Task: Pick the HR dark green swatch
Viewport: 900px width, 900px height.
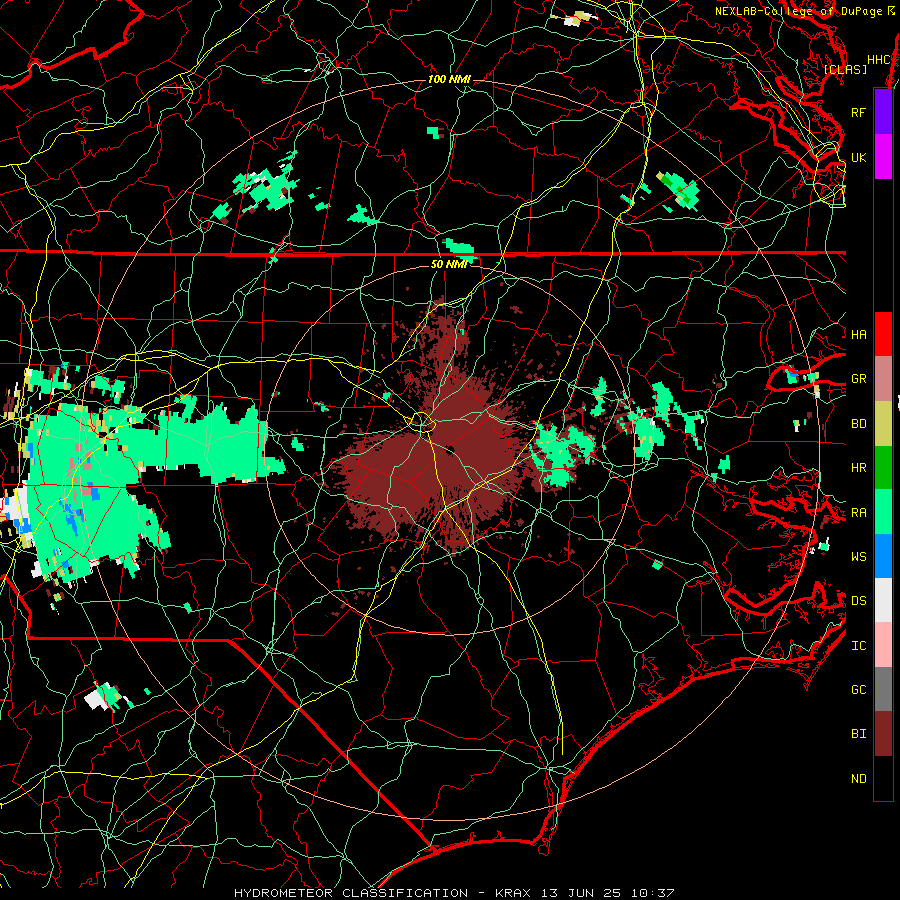Action: tap(883, 468)
